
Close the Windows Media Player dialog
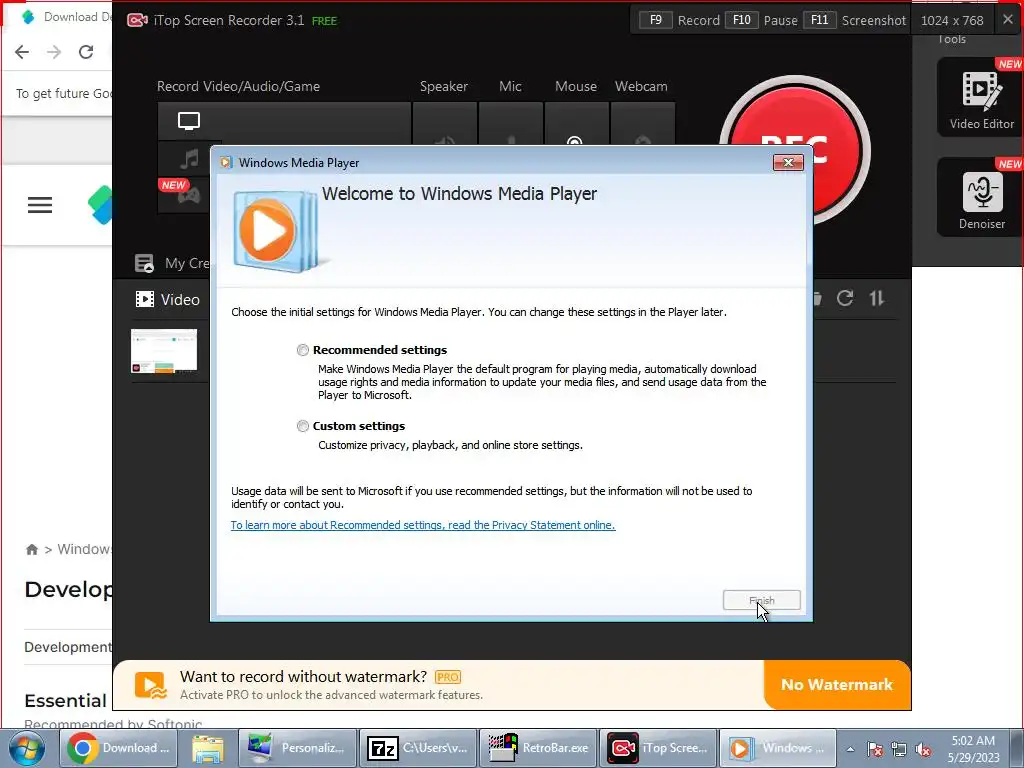(x=788, y=163)
